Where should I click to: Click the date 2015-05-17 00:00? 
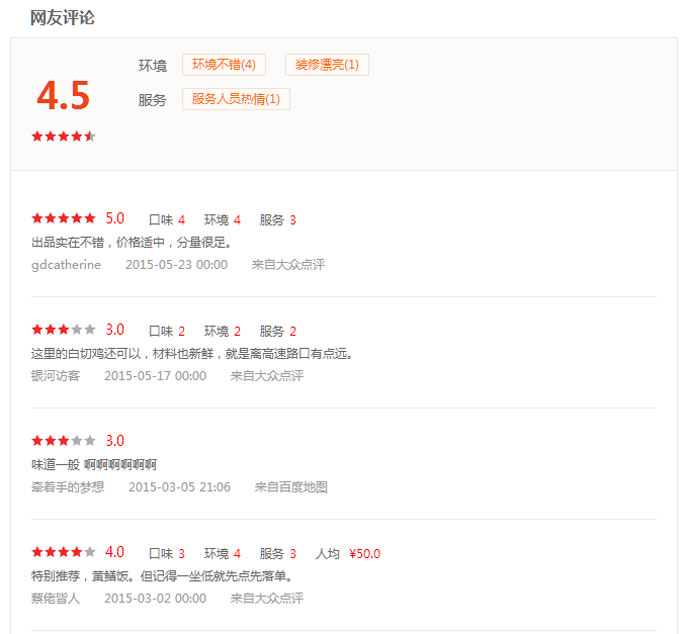coord(155,376)
